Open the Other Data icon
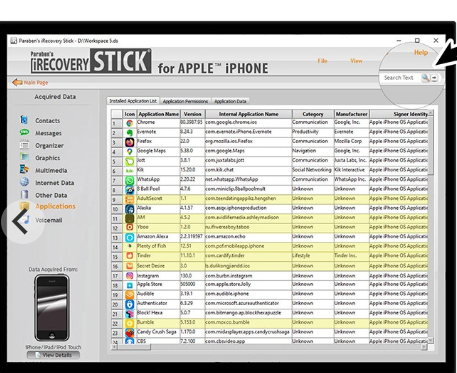457x373 pixels. click(24, 195)
